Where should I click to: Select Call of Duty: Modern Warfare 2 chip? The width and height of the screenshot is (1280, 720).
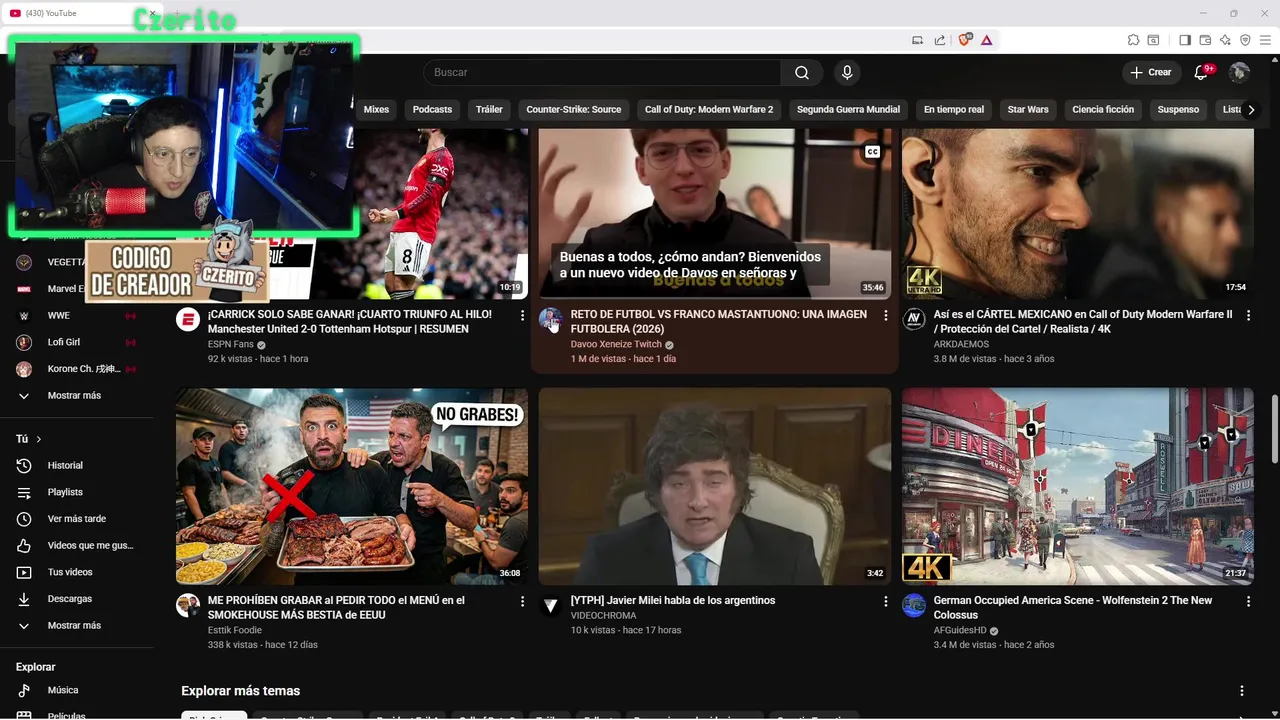[709, 110]
